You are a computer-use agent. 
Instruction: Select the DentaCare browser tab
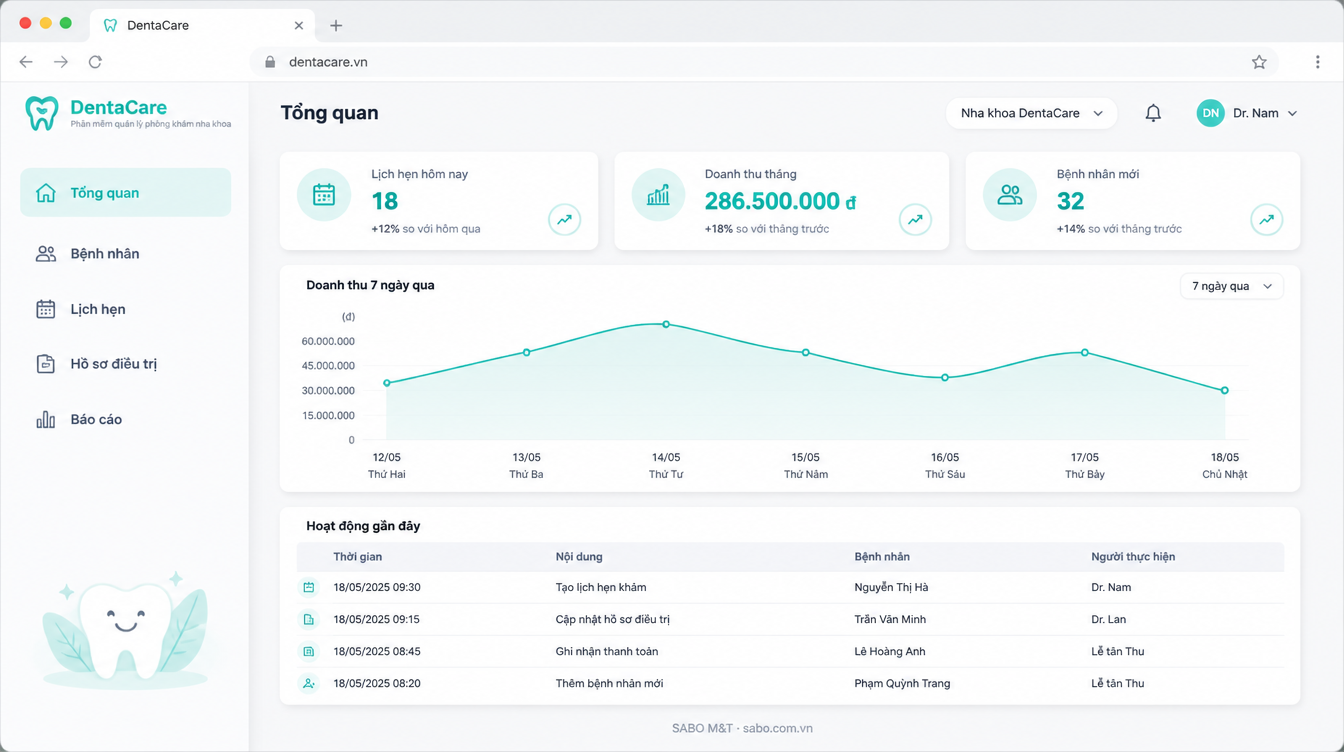pos(202,26)
